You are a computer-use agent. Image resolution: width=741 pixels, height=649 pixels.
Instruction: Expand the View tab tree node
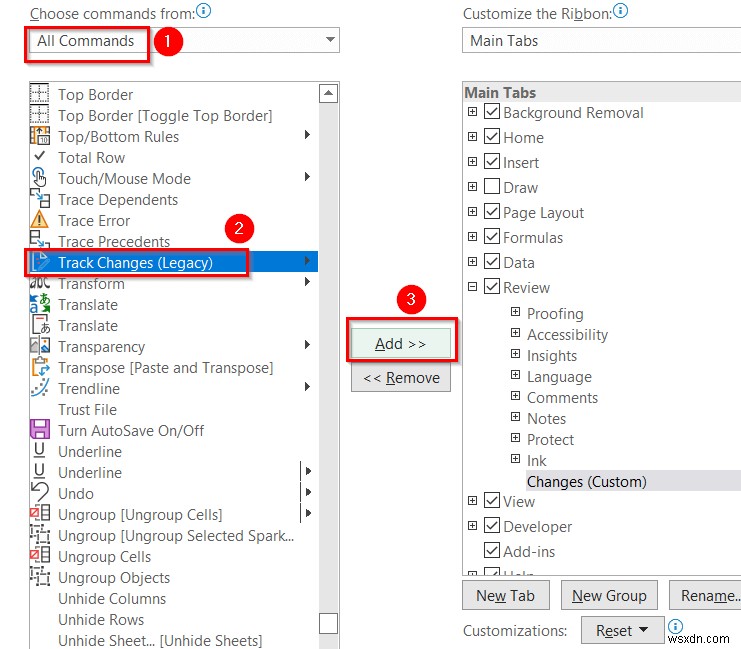(x=472, y=500)
